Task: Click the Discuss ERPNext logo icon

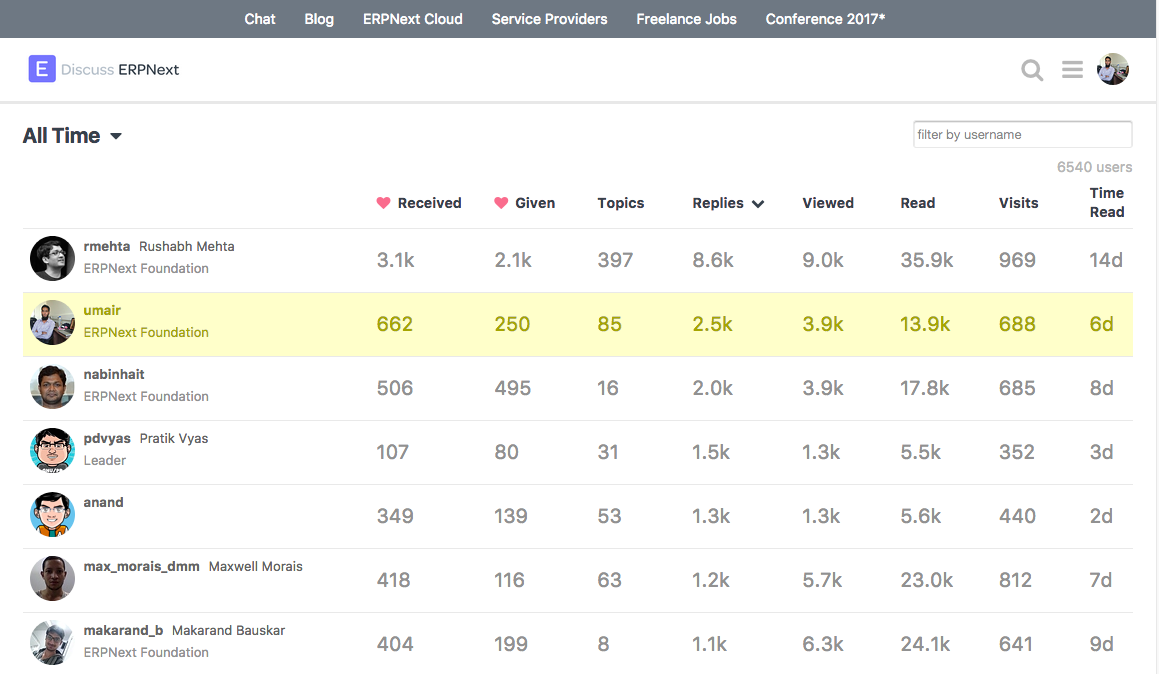Action: pyautogui.click(x=42, y=69)
